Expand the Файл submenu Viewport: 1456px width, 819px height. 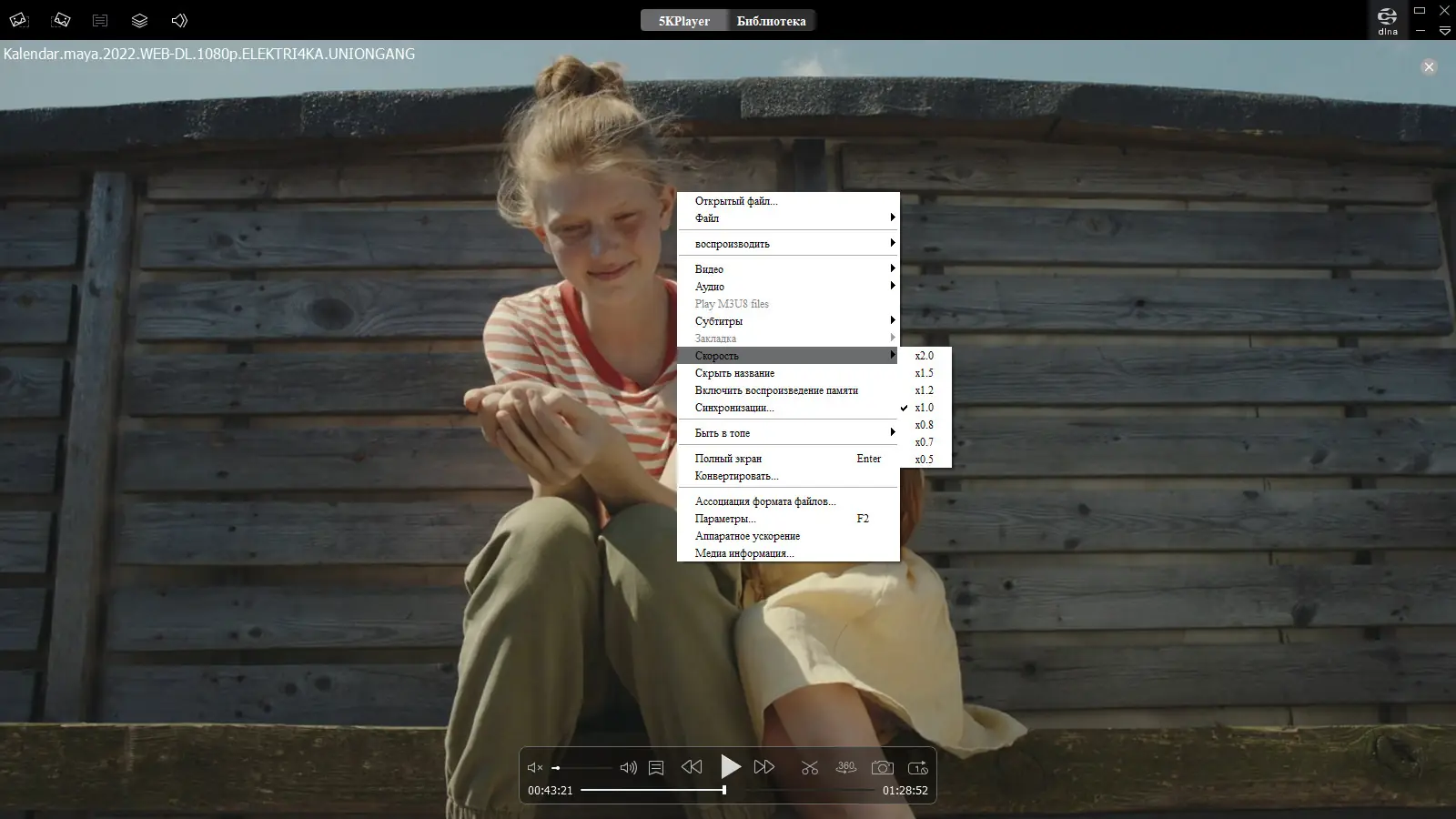788,218
